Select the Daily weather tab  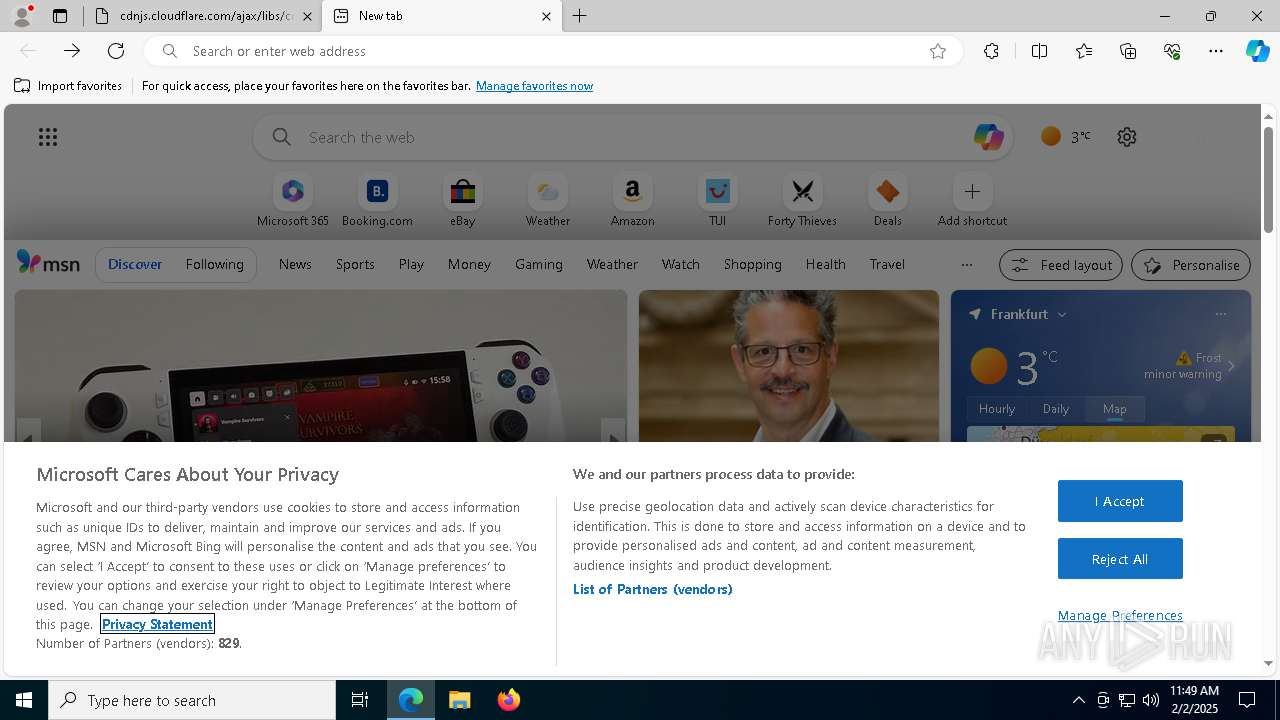coord(1056,408)
